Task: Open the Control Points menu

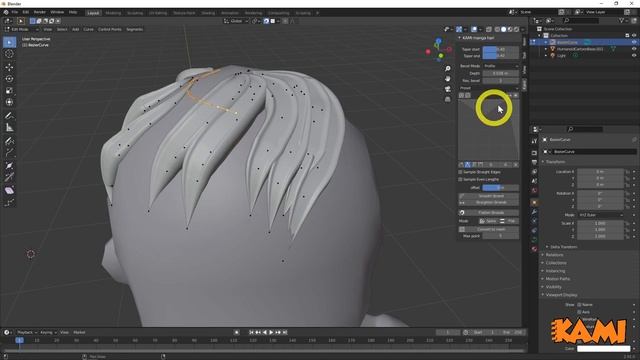Action: coord(109,29)
